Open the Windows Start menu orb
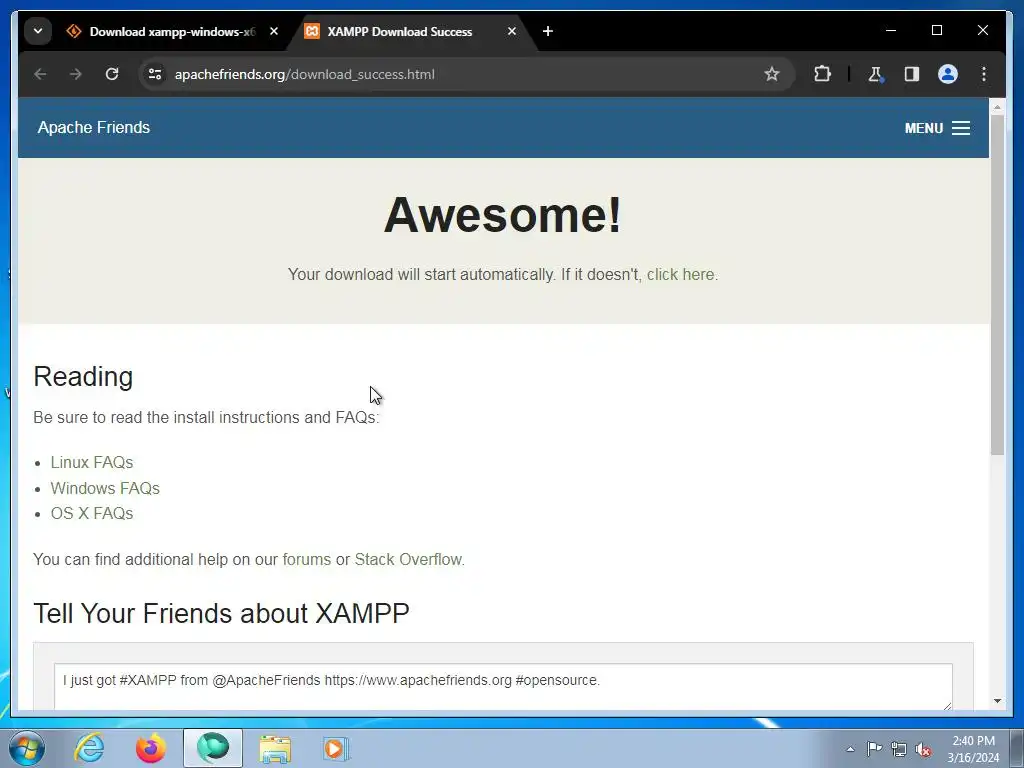 pyautogui.click(x=27, y=748)
